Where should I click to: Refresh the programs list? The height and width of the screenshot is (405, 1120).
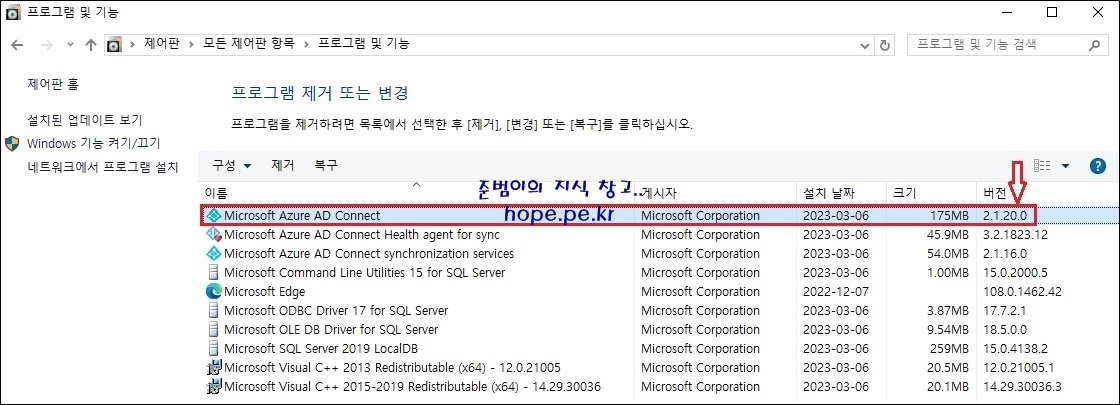884,44
